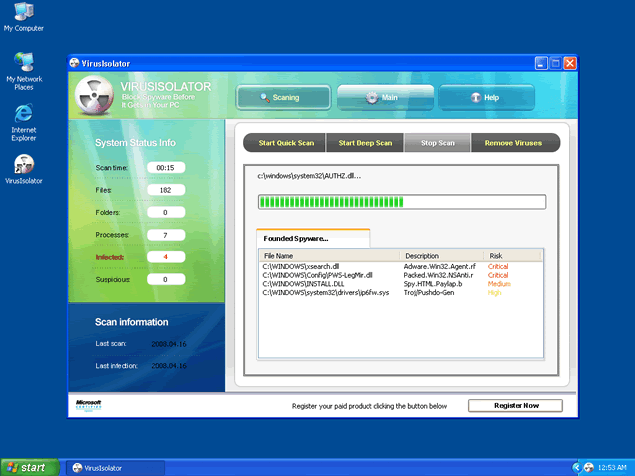635x476 pixels.
Task: Open the Main tab
Action: click(383, 97)
